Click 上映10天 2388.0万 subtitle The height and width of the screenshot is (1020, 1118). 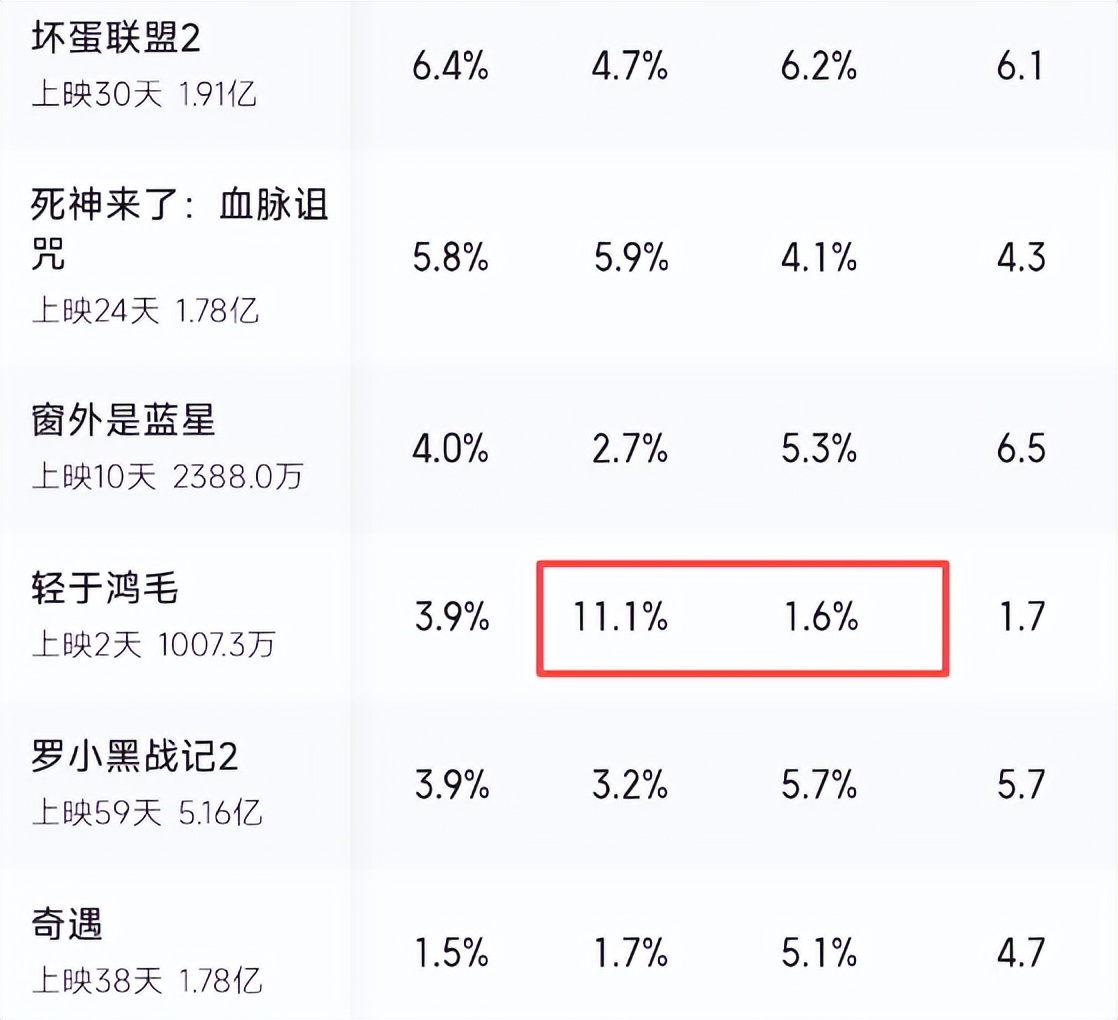coord(168,476)
